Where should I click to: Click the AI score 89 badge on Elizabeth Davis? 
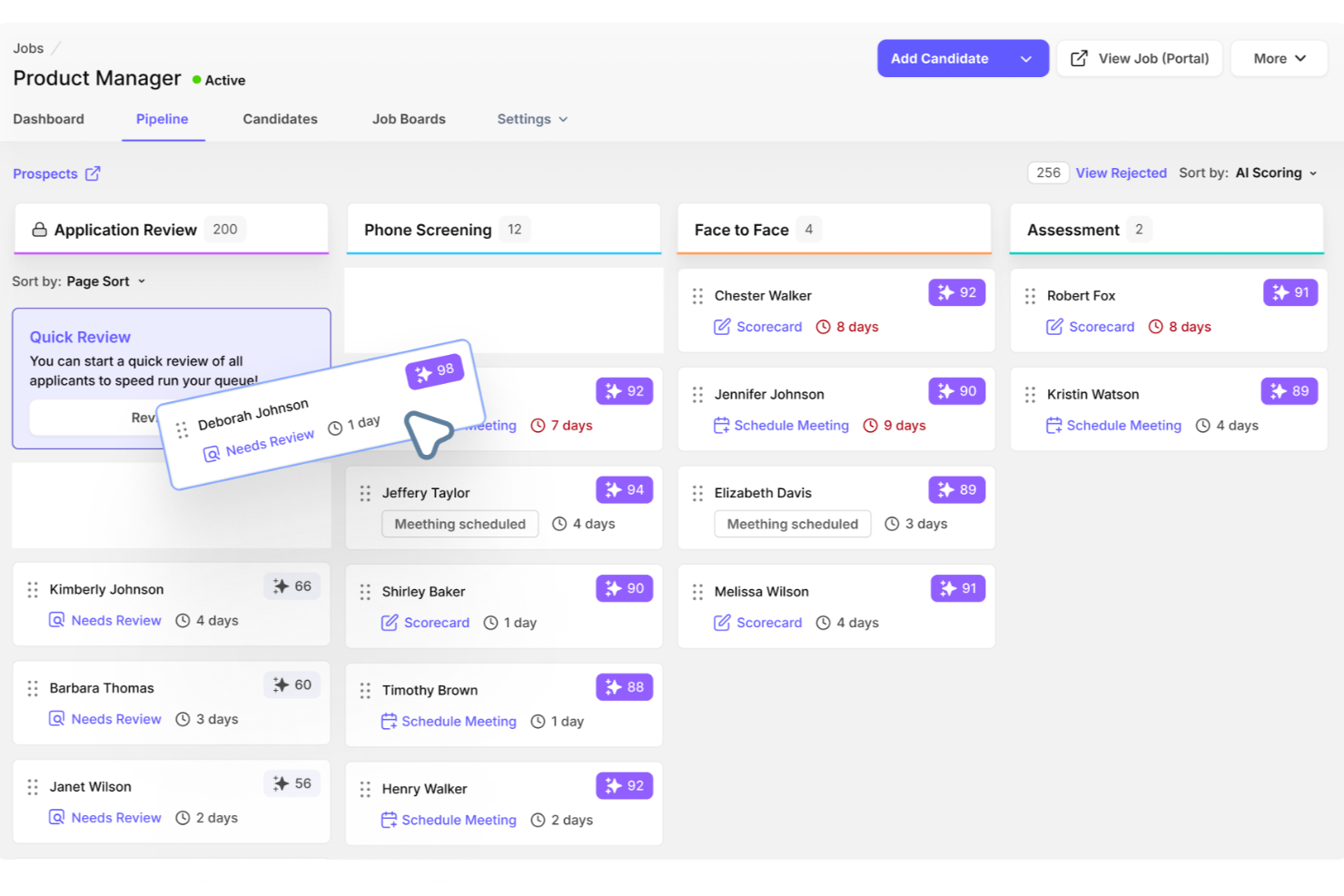tap(957, 490)
